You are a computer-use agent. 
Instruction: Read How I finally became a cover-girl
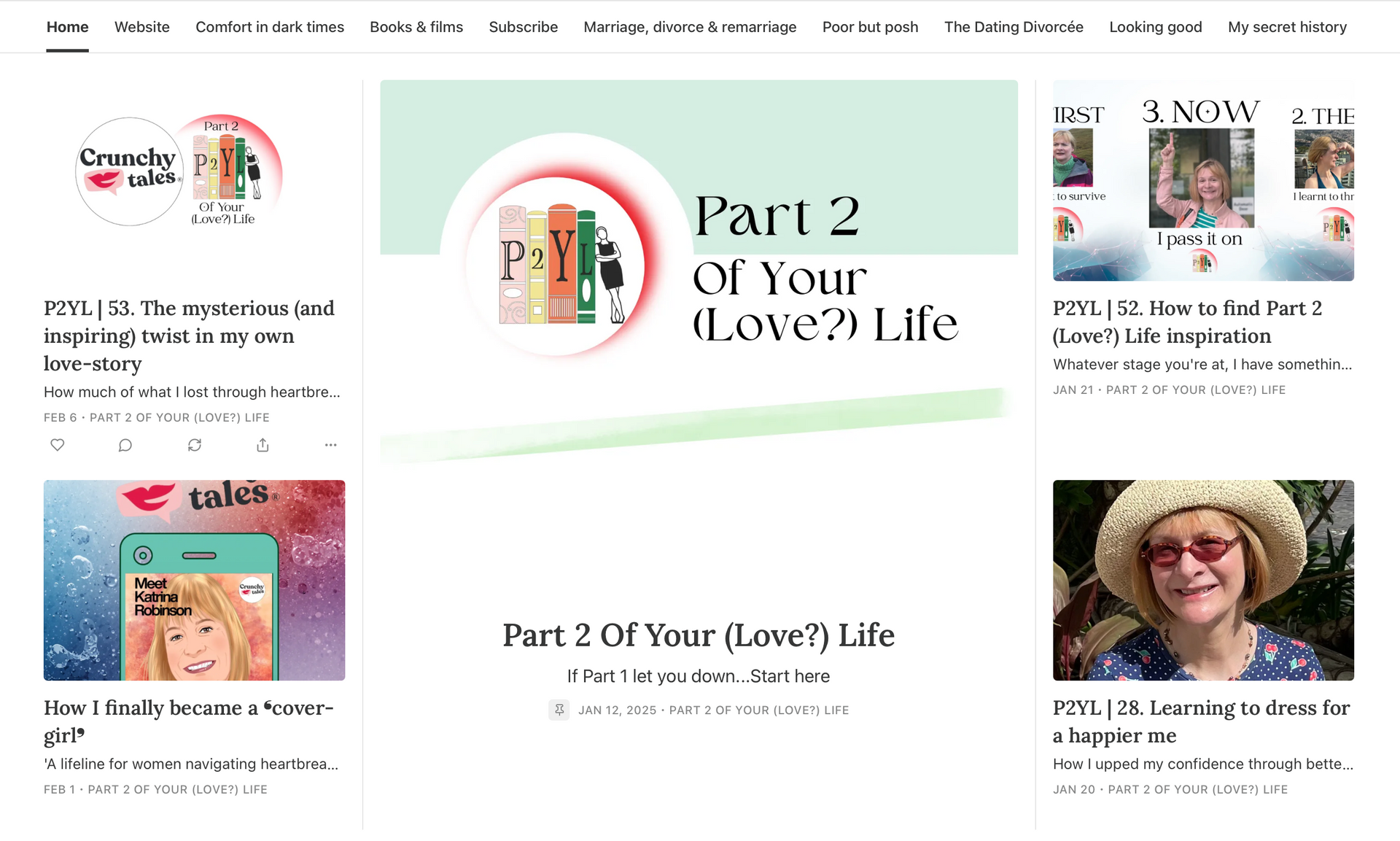click(188, 721)
